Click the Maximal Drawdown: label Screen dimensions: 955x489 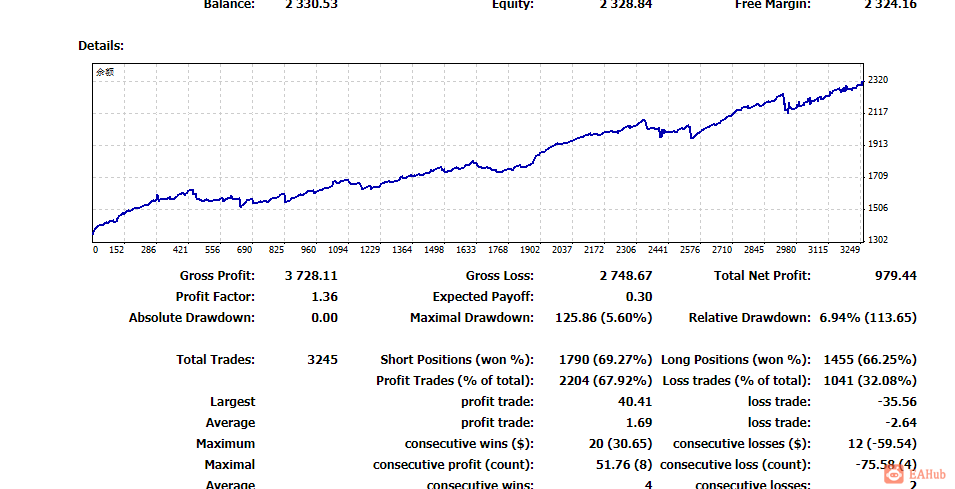(471, 318)
